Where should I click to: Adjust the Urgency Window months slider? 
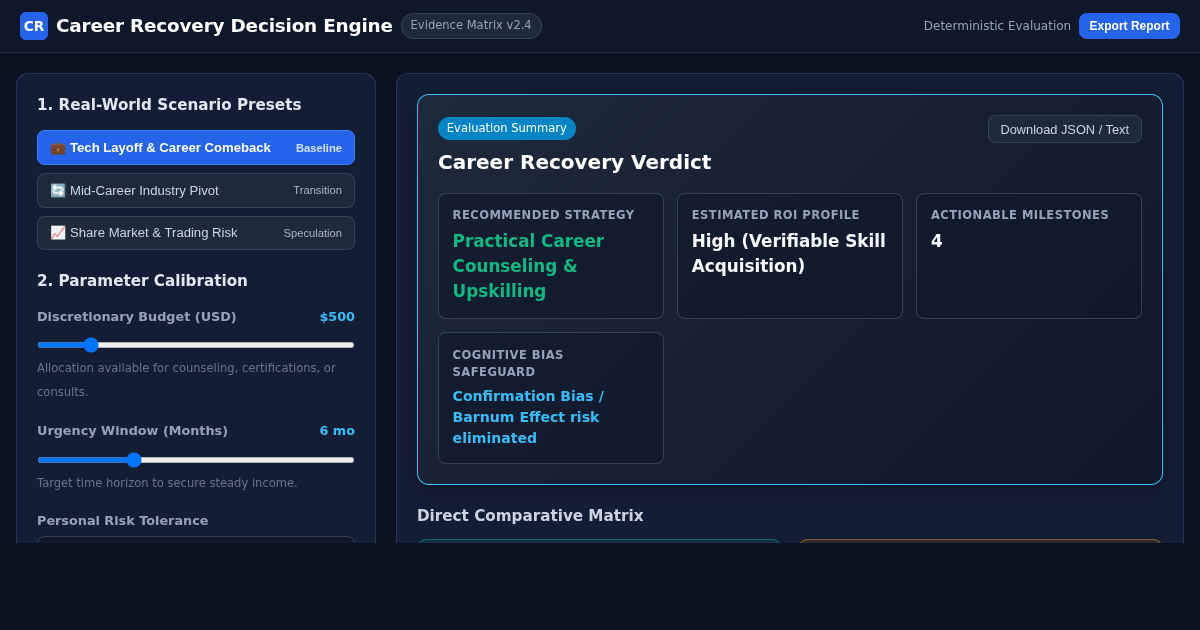pos(196,460)
